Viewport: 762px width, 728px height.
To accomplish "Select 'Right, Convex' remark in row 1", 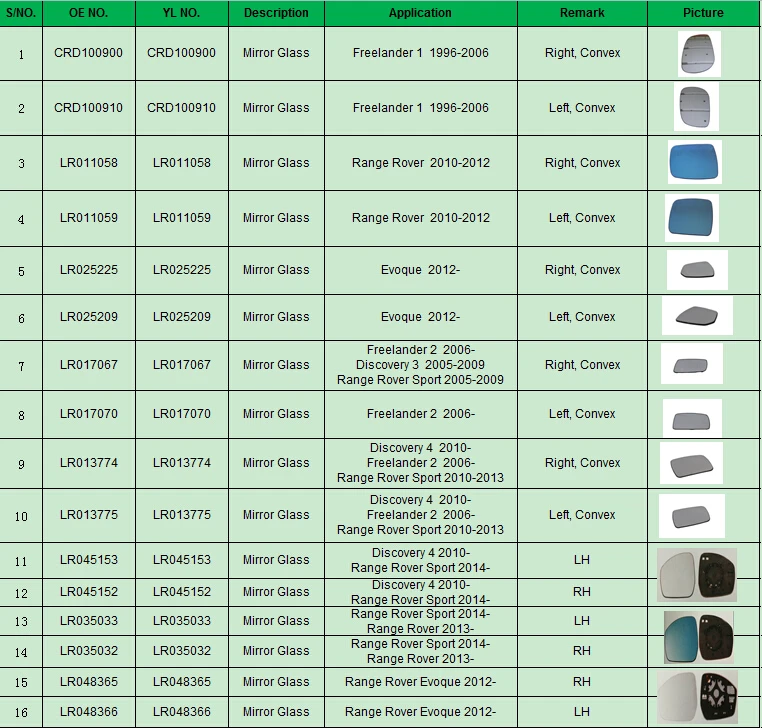I will (x=582, y=53).
